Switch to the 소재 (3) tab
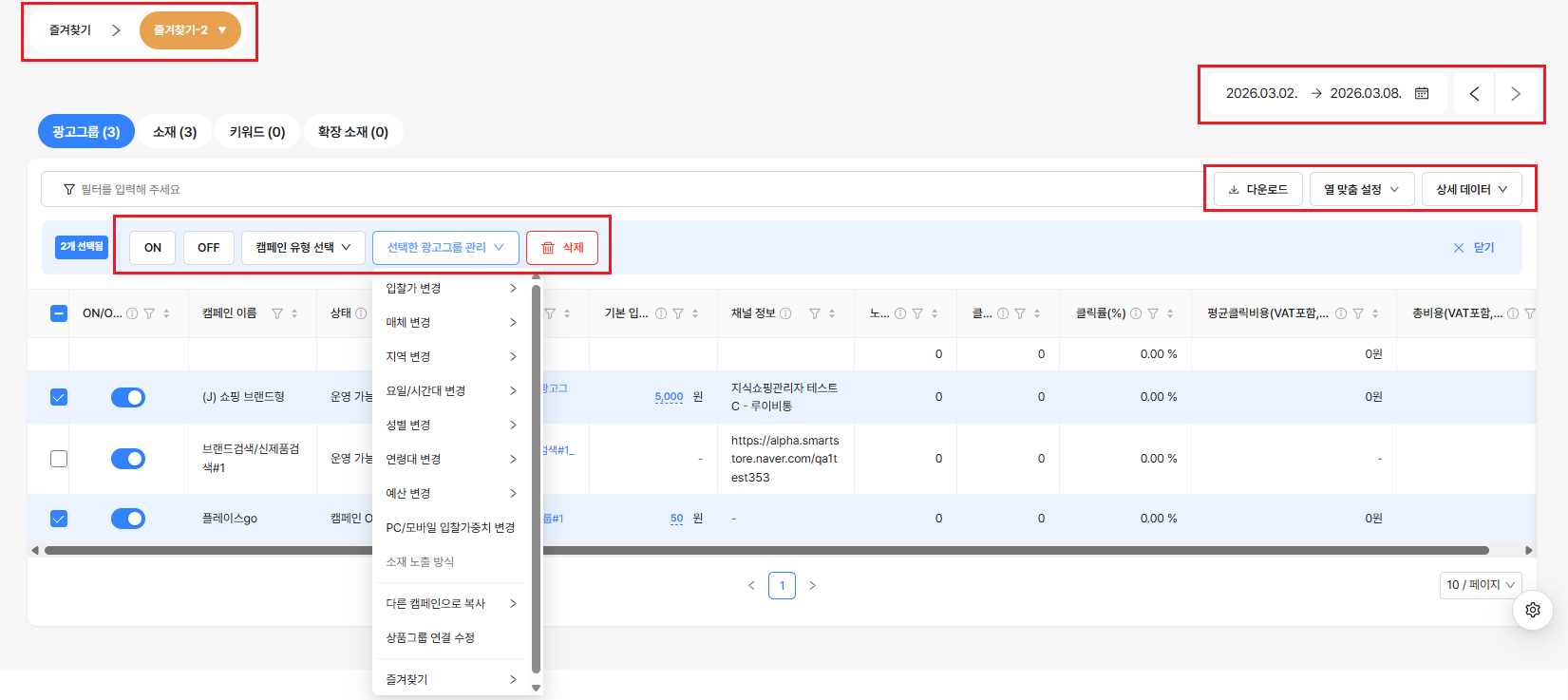1568x700 pixels. 175,132
